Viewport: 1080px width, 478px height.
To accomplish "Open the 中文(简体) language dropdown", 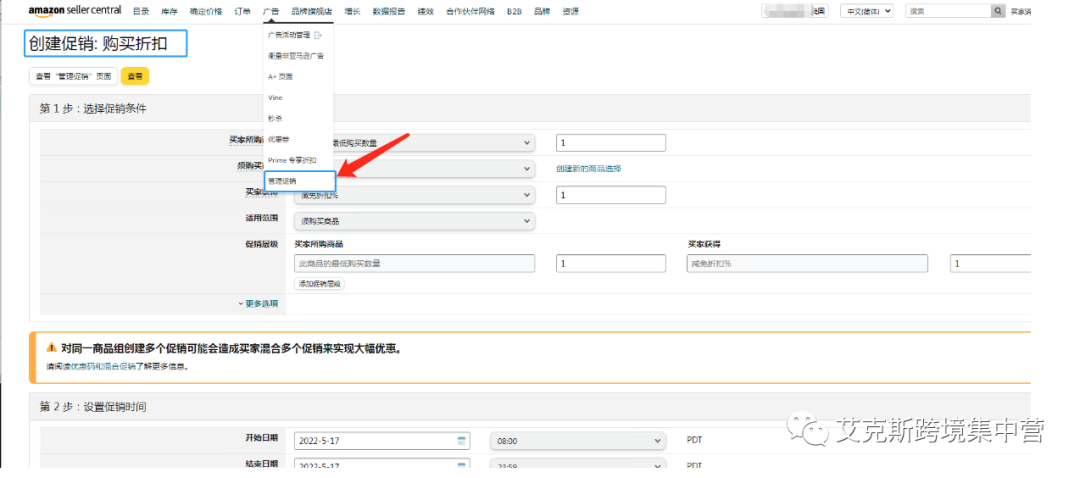I will coord(866,11).
